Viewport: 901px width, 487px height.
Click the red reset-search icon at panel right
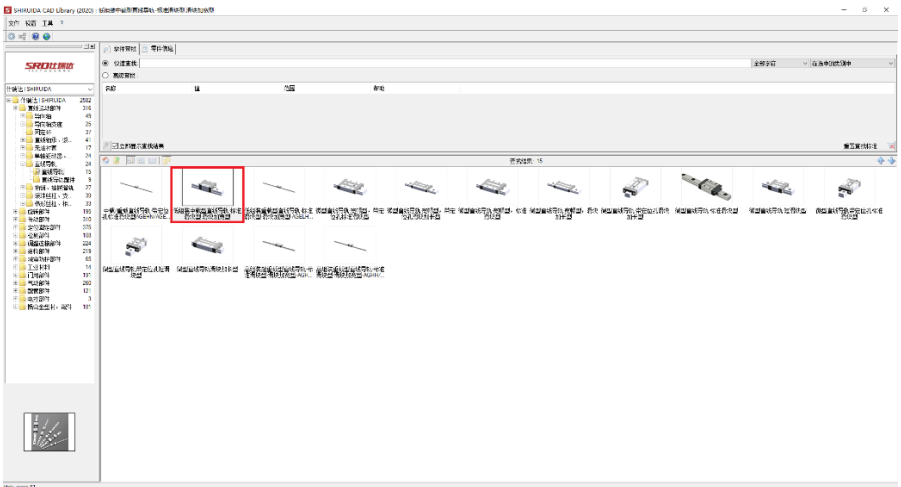pos(891,146)
